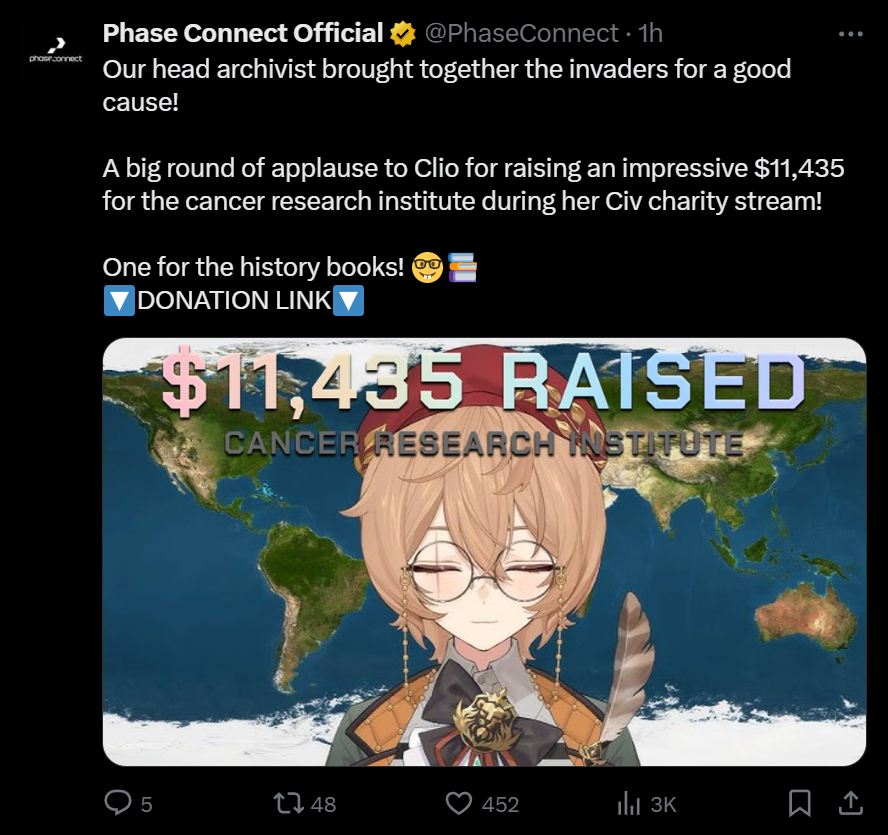The height and width of the screenshot is (835, 888).
Task: Click the stacked books emoji
Action: coord(463,267)
